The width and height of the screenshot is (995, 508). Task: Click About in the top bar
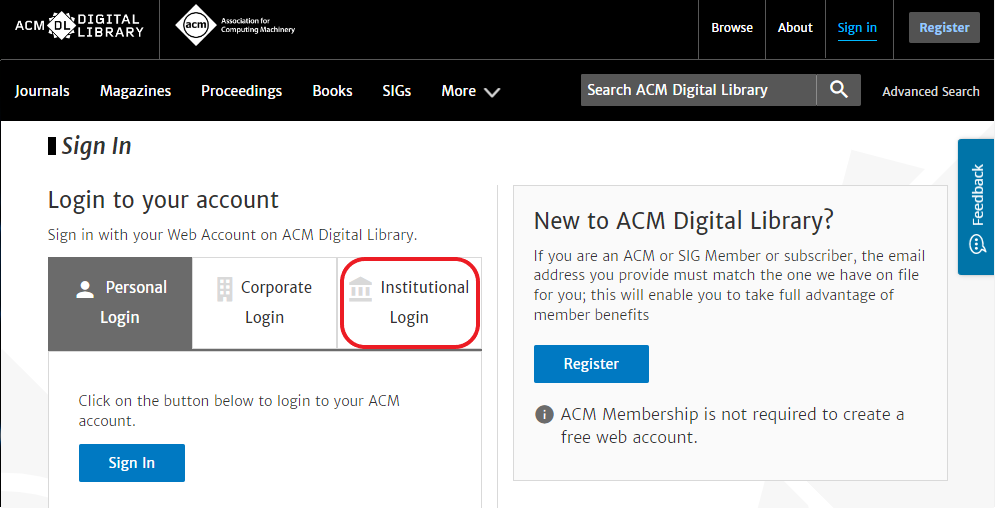click(795, 28)
